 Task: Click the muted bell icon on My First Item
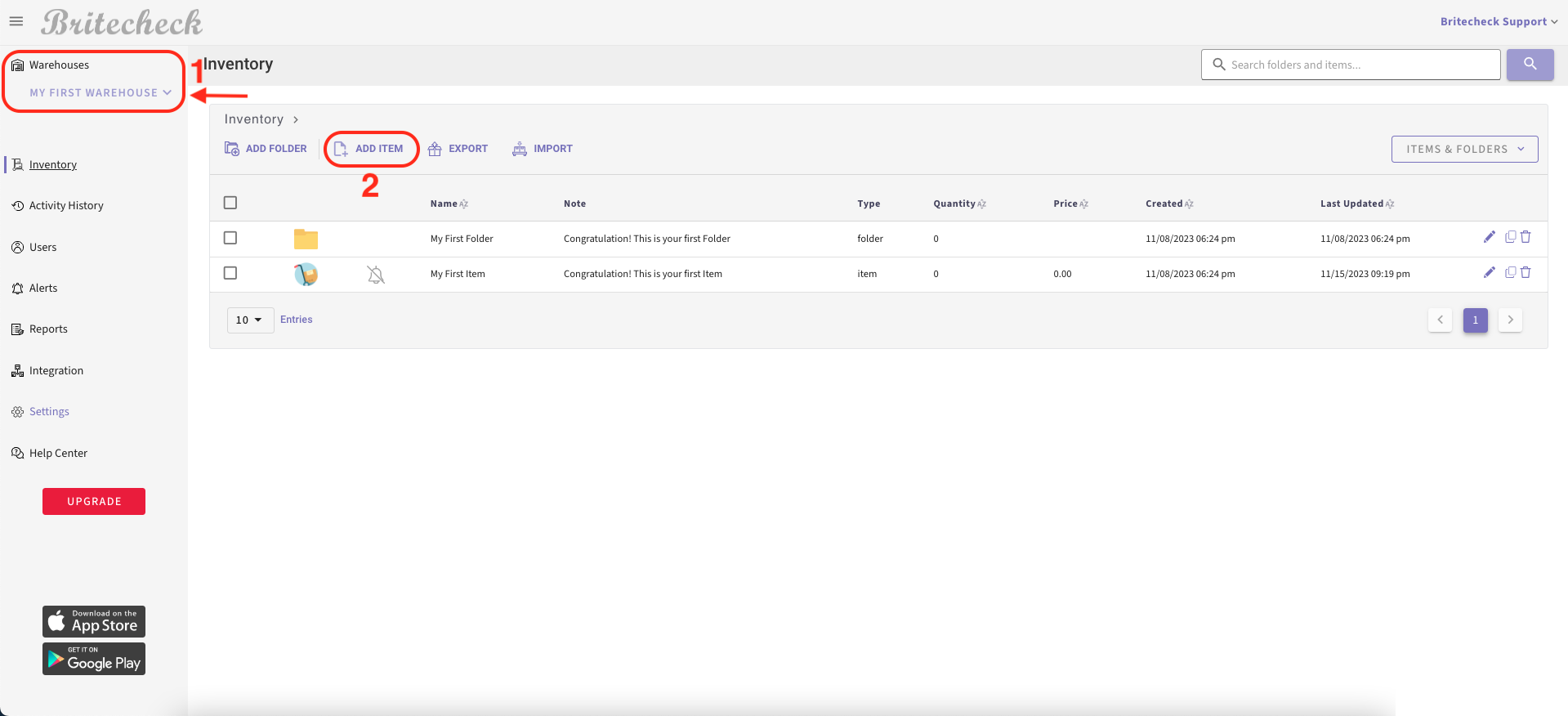376,275
